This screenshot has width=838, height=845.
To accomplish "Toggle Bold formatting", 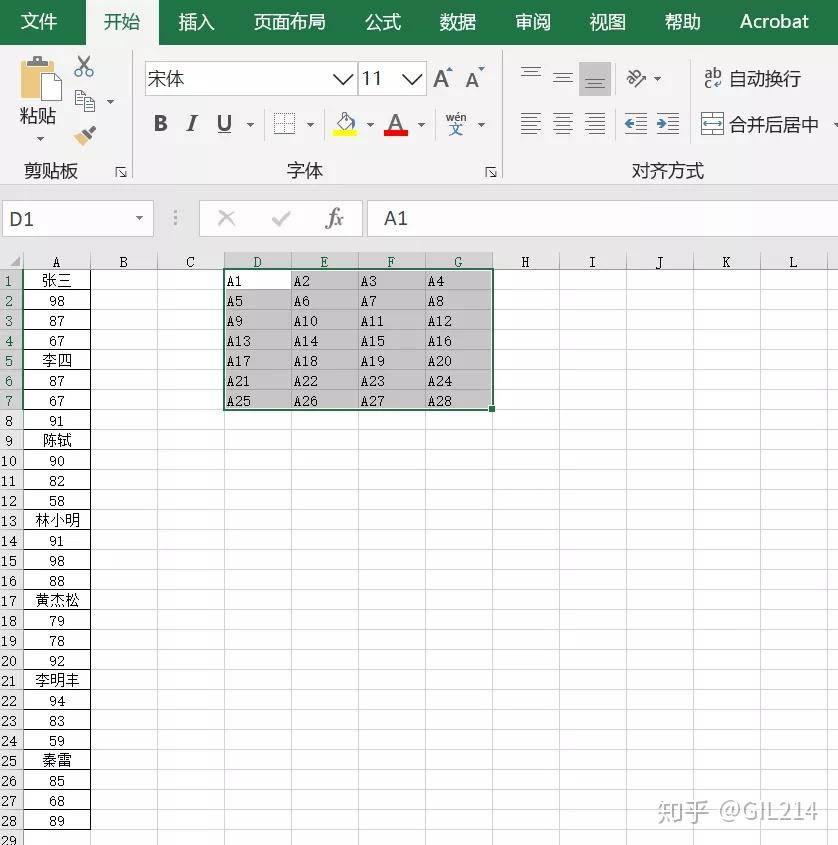I will click(161, 124).
